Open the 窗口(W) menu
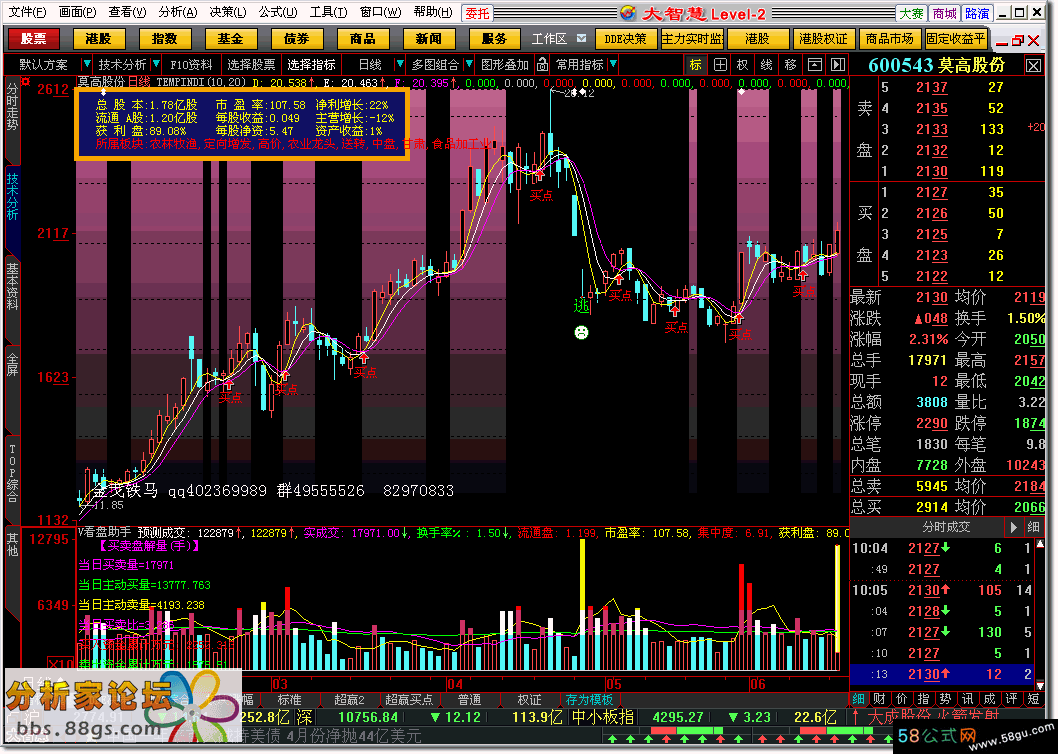This screenshot has width=1058, height=754. 380,12
